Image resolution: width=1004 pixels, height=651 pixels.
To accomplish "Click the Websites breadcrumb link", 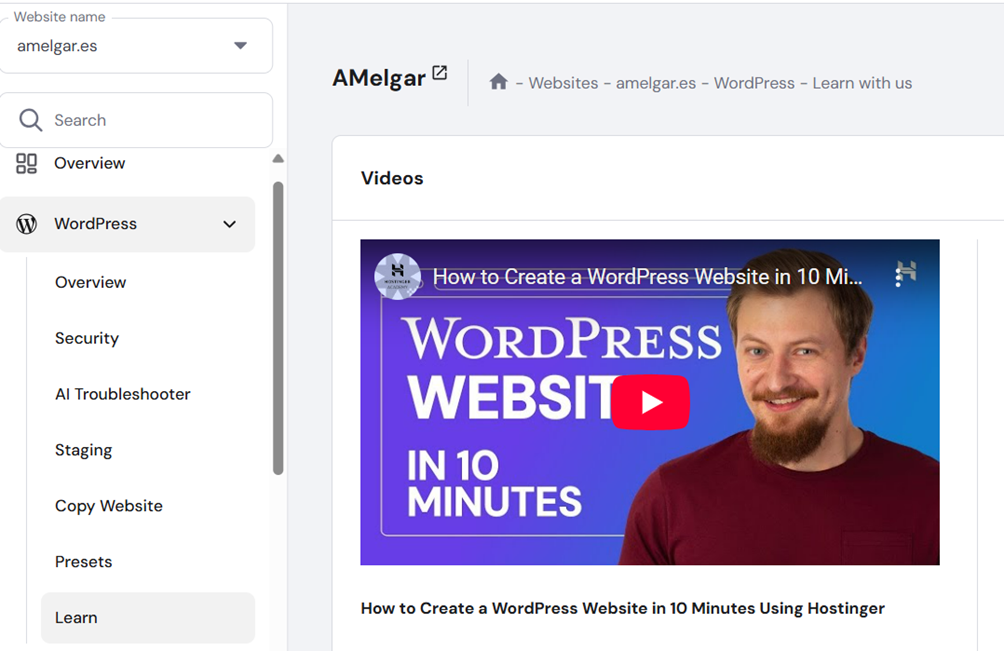I will pyautogui.click(x=563, y=83).
